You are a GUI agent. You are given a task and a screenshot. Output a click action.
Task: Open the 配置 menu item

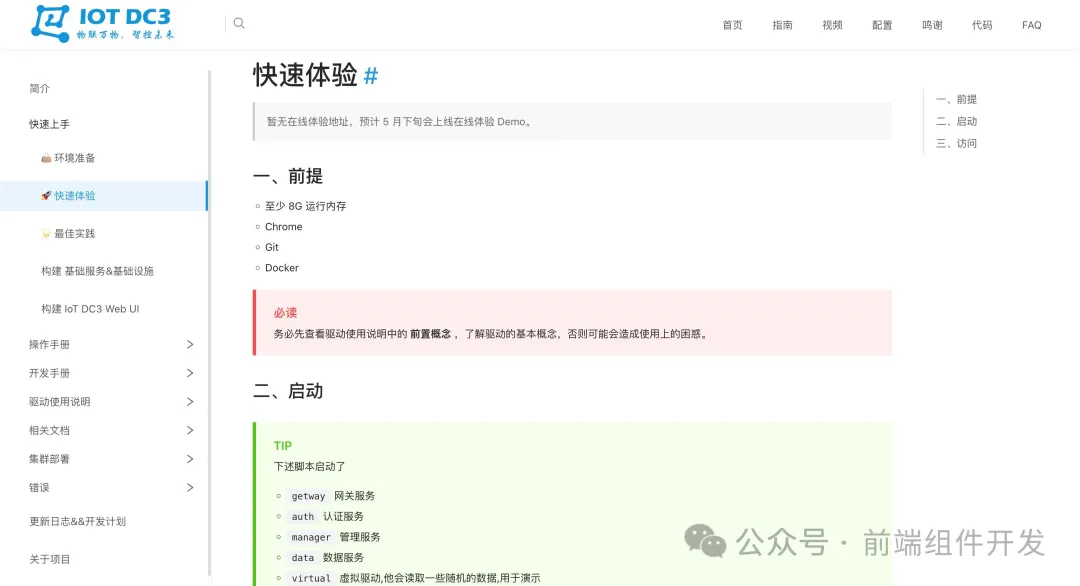pyautogui.click(x=882, y=25)
